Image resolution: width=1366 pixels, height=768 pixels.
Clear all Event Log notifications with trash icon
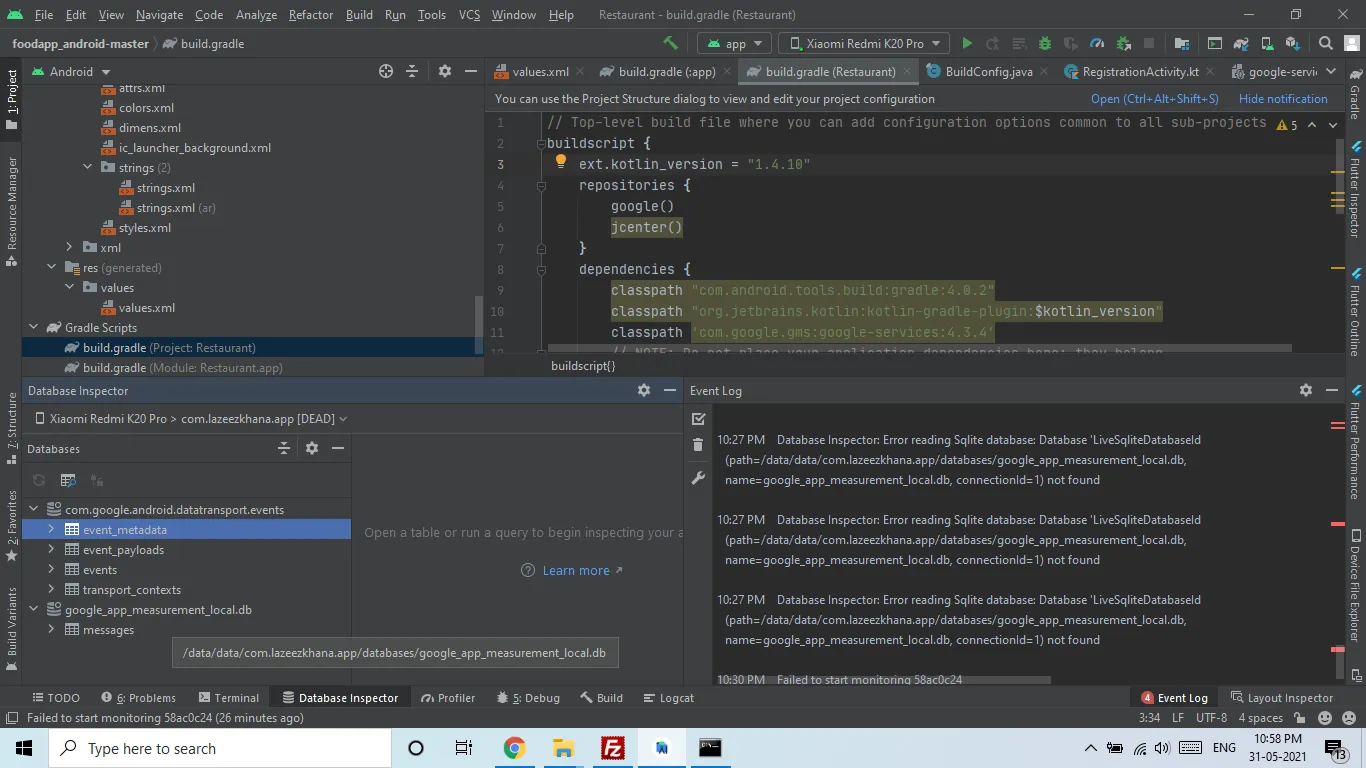click(x=698, y=445)
